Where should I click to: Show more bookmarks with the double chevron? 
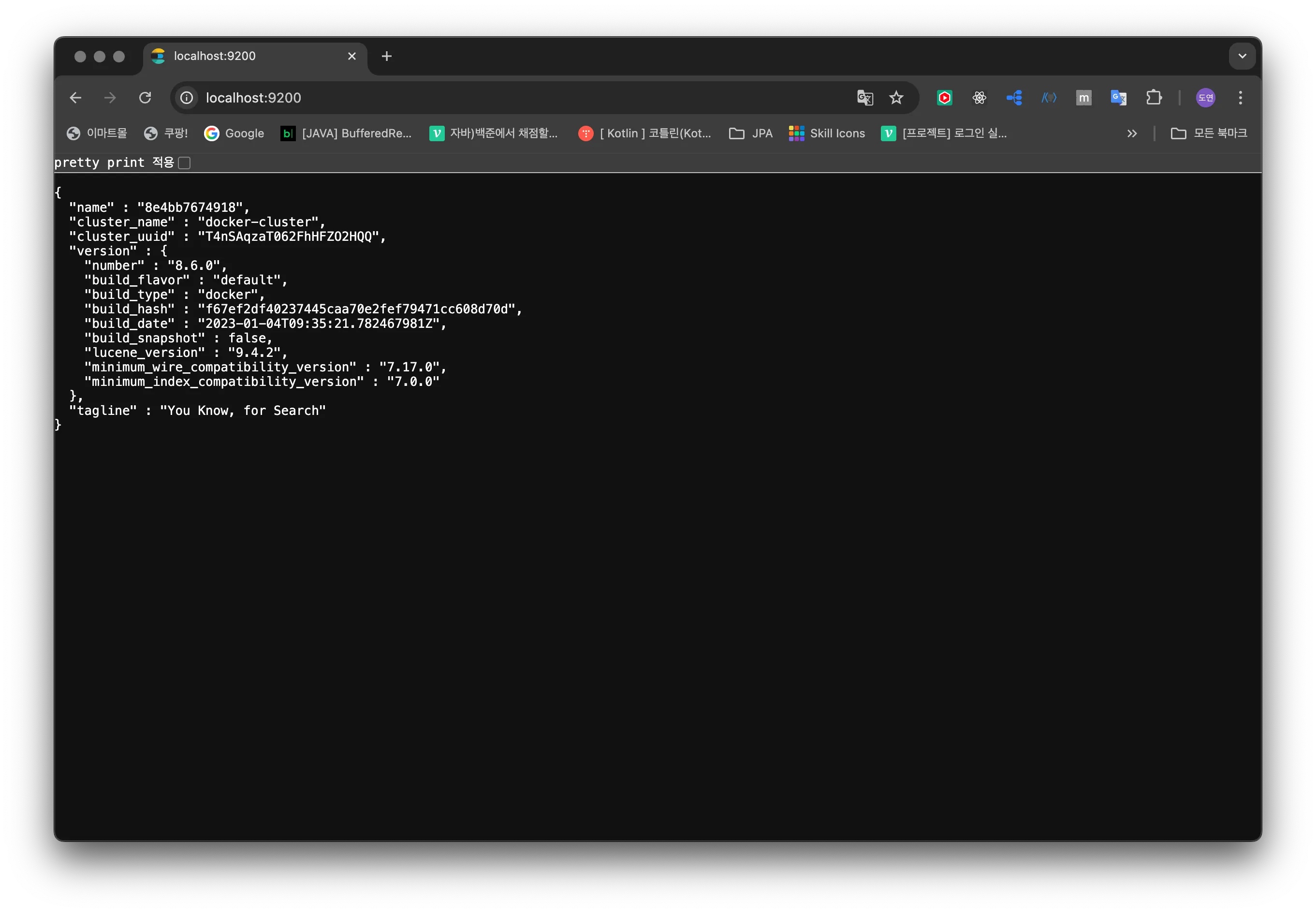coord(1132,133)
